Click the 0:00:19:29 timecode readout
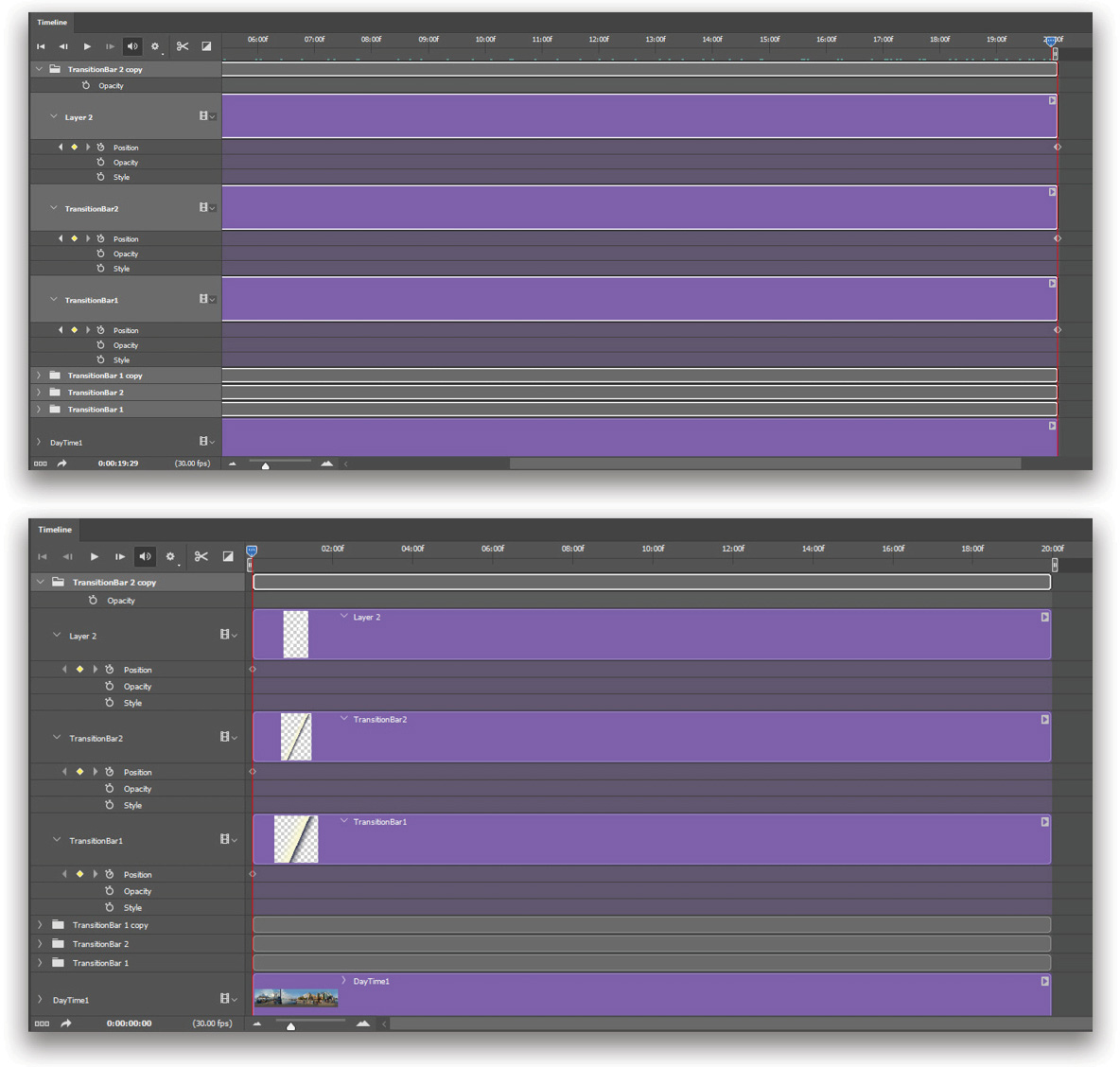 point(118,464)
